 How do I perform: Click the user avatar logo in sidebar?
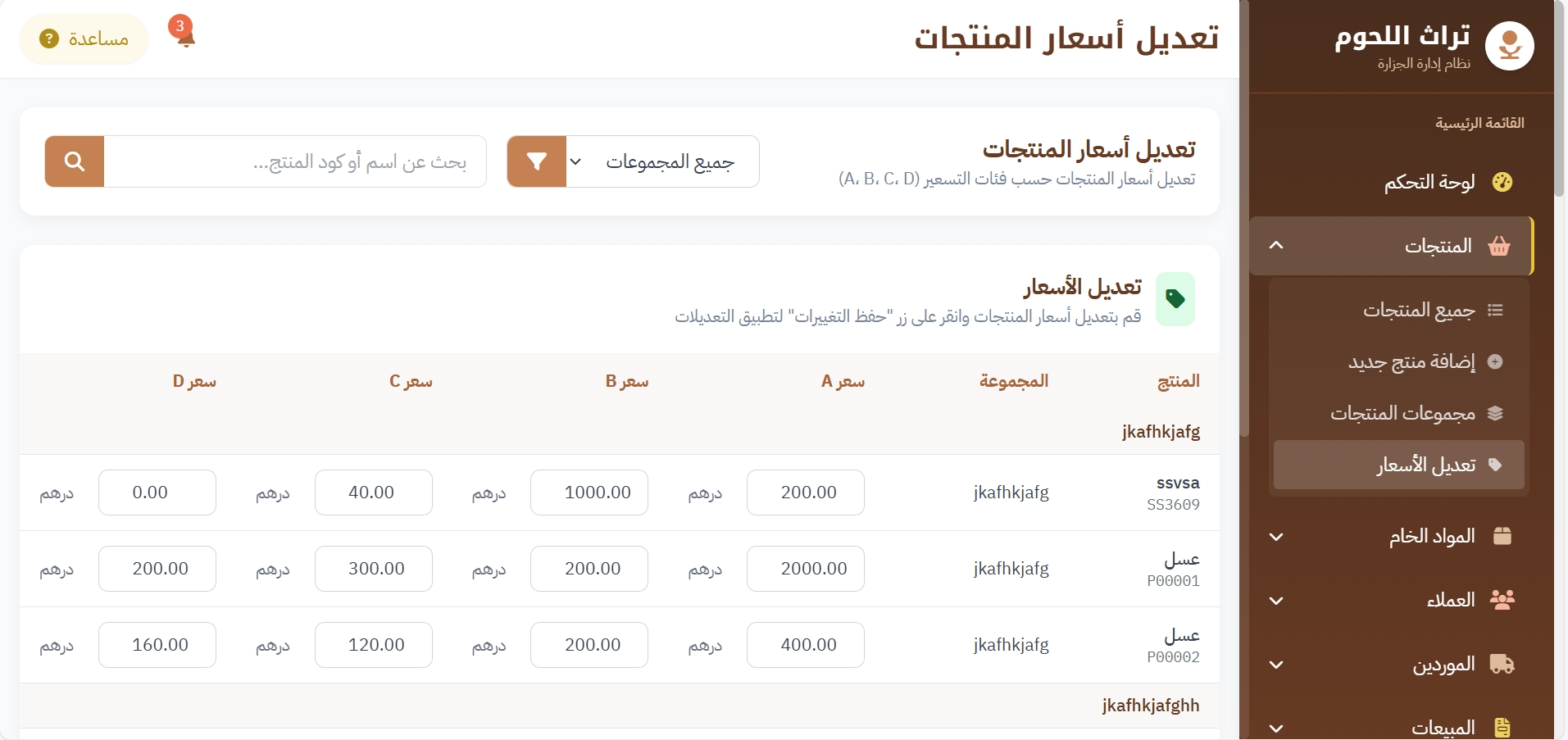pyautogui.click(x=1509, y=46)
